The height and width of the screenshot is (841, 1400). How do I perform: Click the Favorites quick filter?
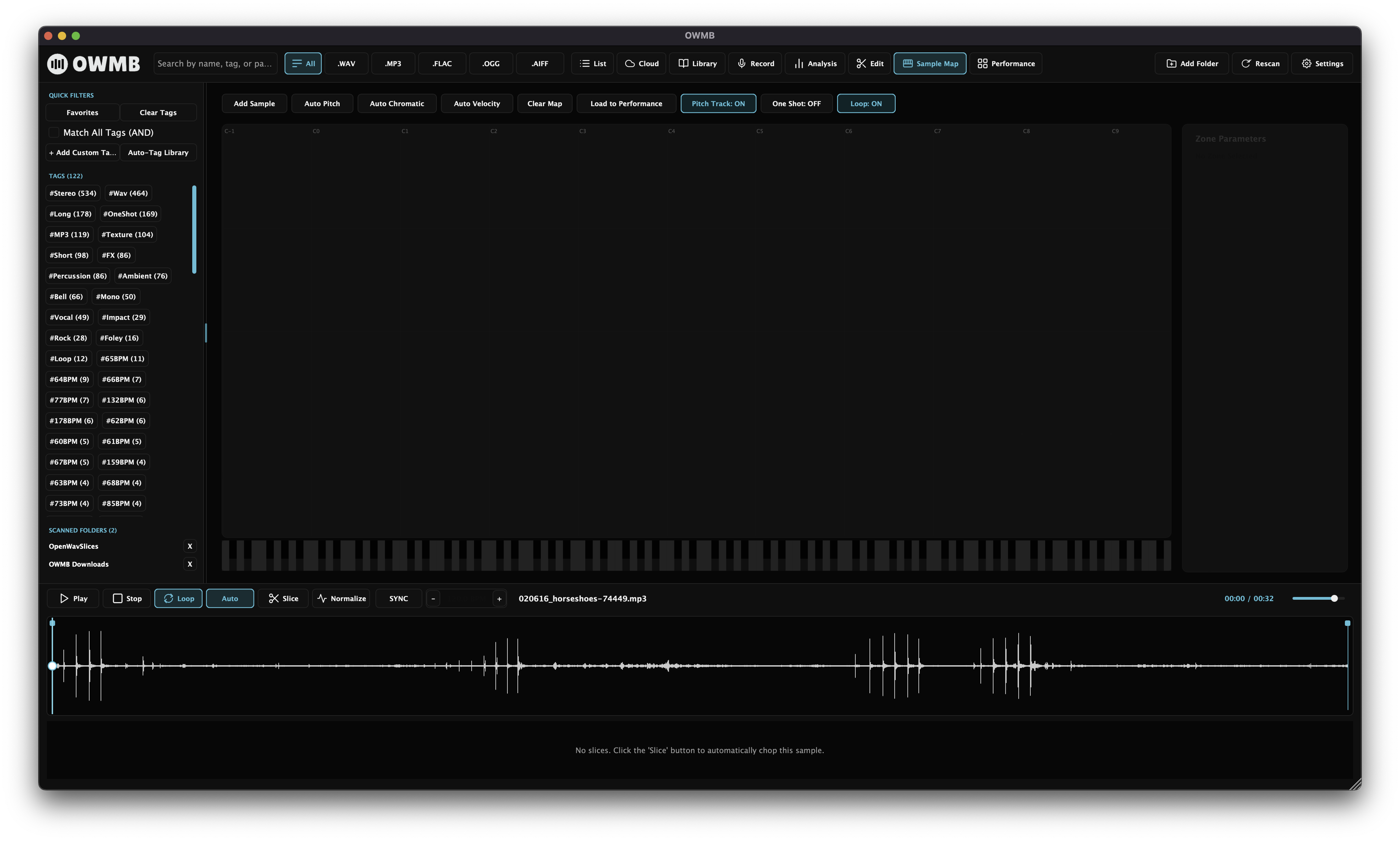[82, 112]
